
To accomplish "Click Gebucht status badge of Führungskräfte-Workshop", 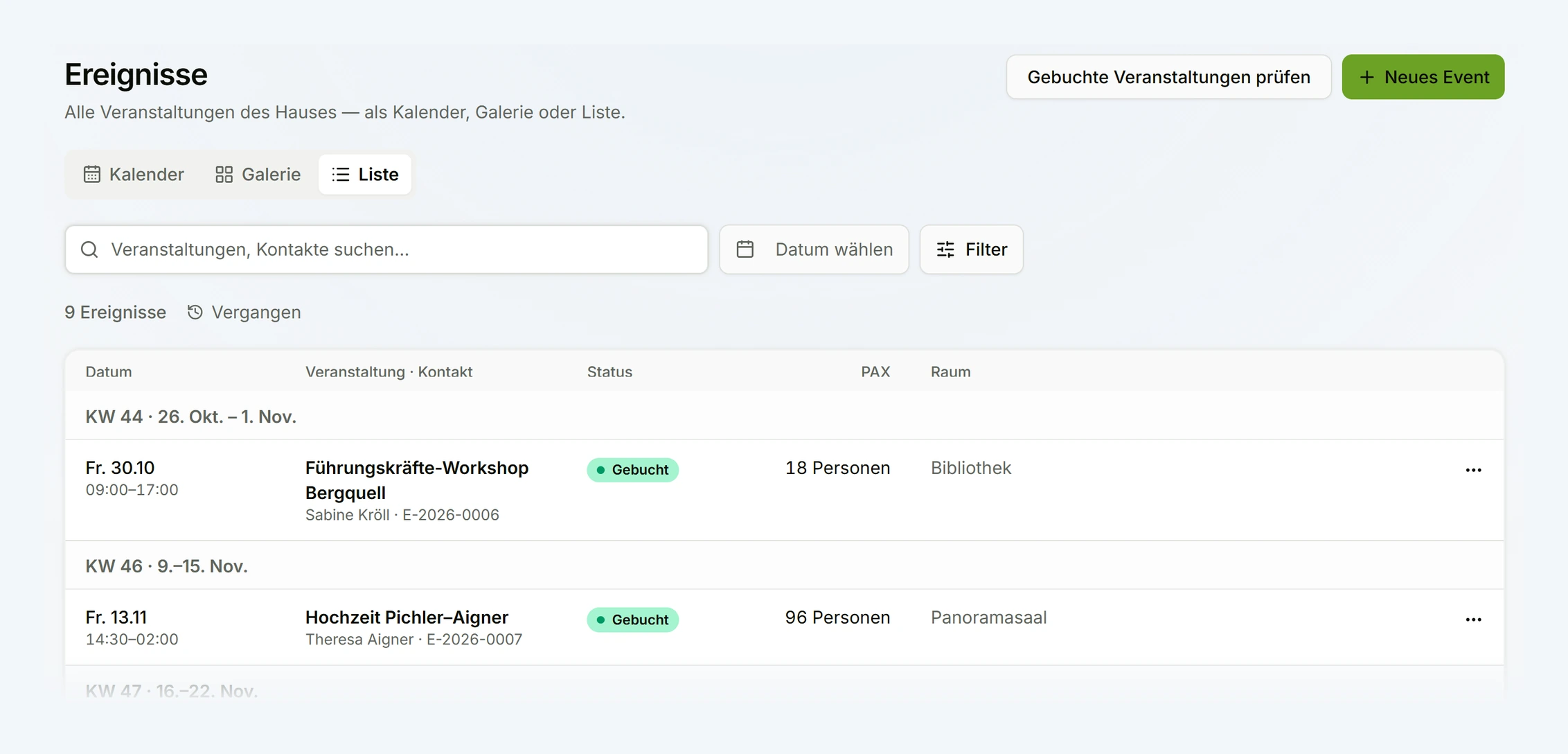I will [632, 470].
